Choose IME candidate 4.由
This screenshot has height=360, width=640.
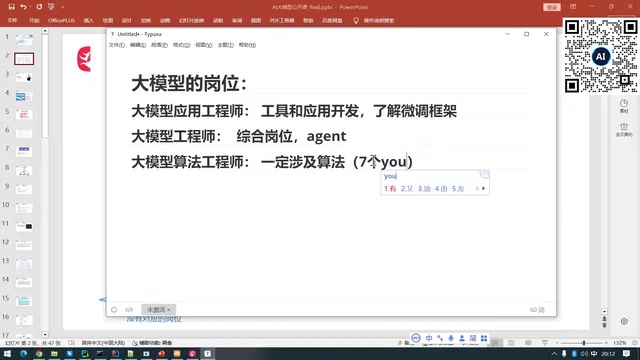(441, 189)
